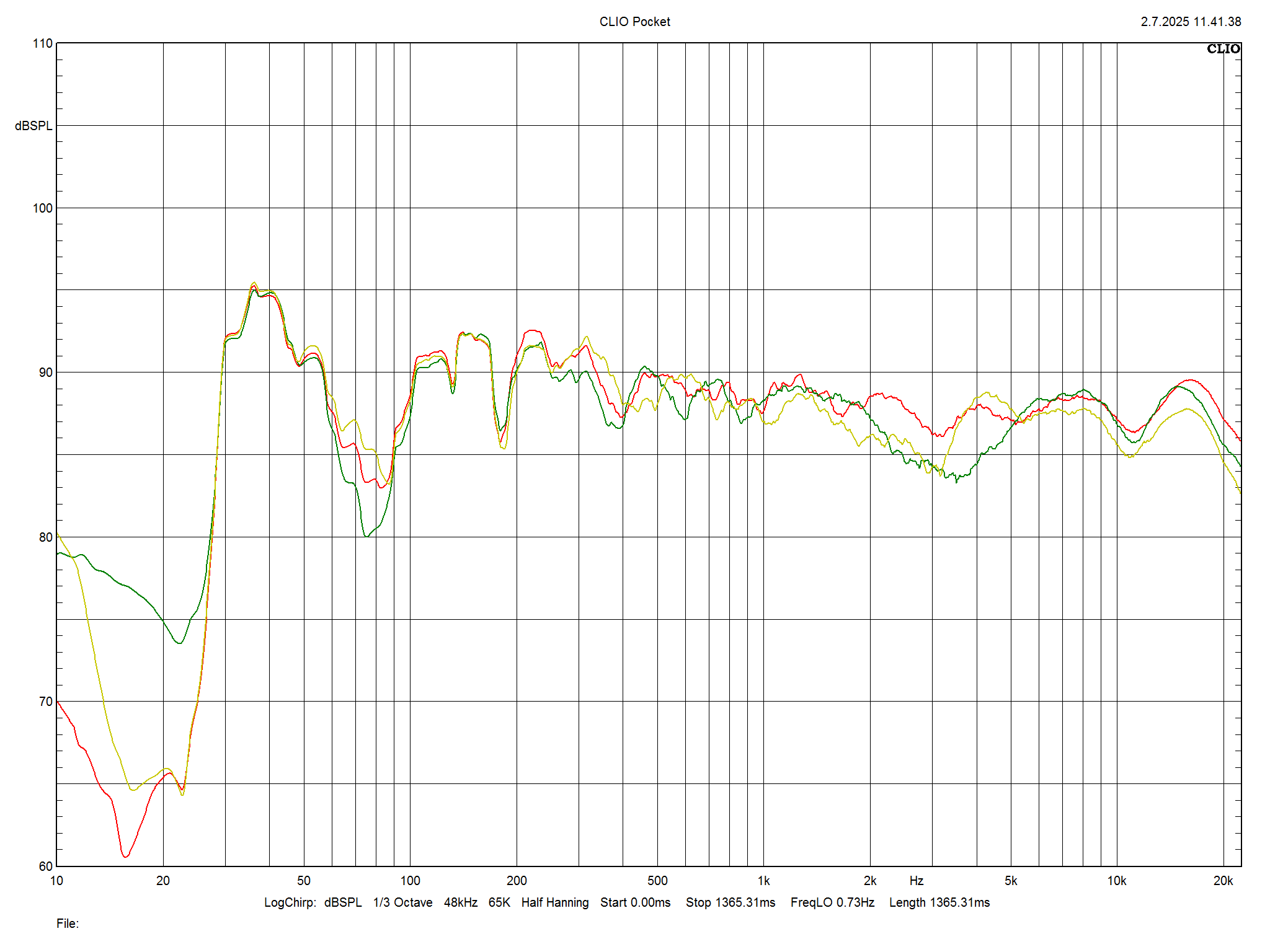Select the 90 label on the dB axis

click(46, 372)
